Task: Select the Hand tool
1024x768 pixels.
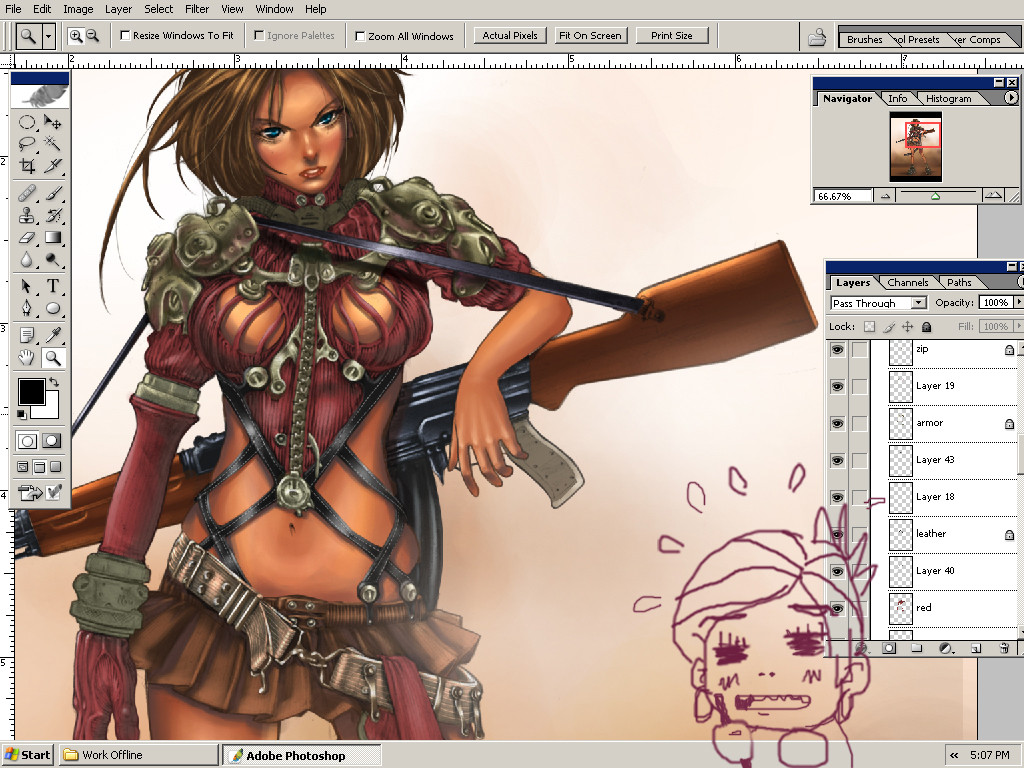Action: [27, 357]
